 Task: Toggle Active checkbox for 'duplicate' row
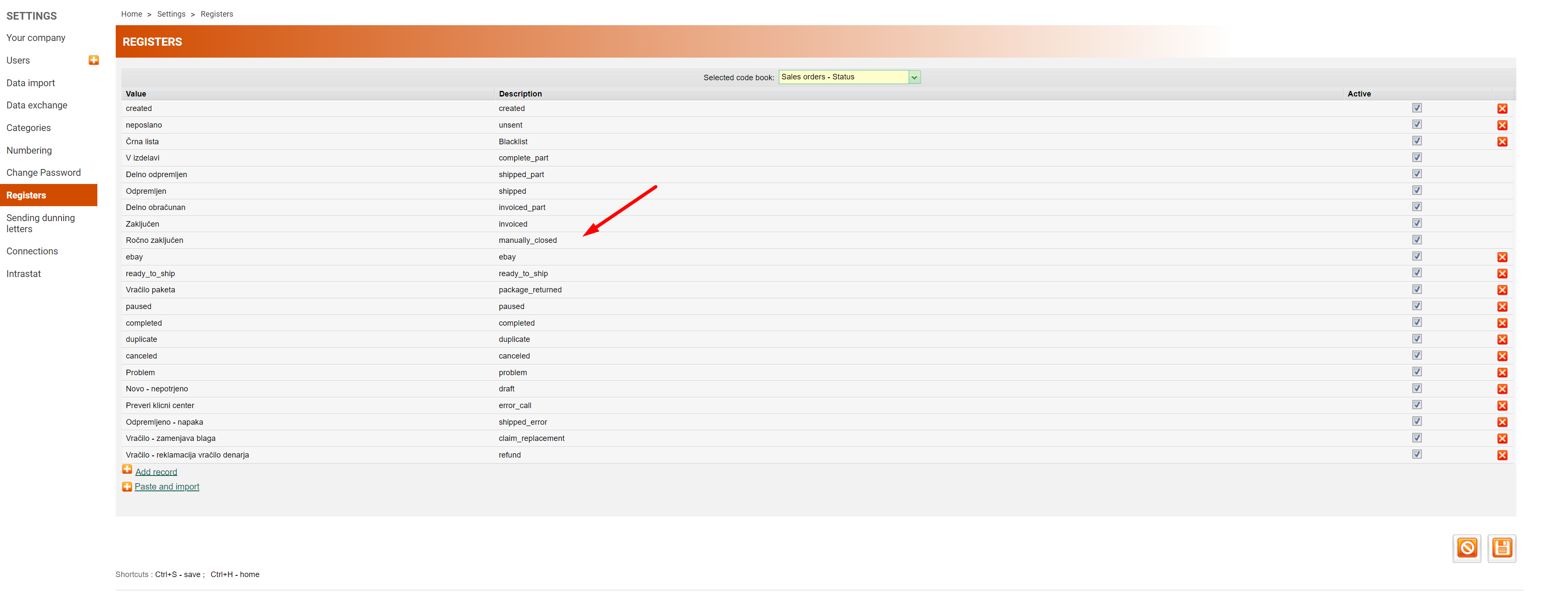click(x=1416, y=339)
